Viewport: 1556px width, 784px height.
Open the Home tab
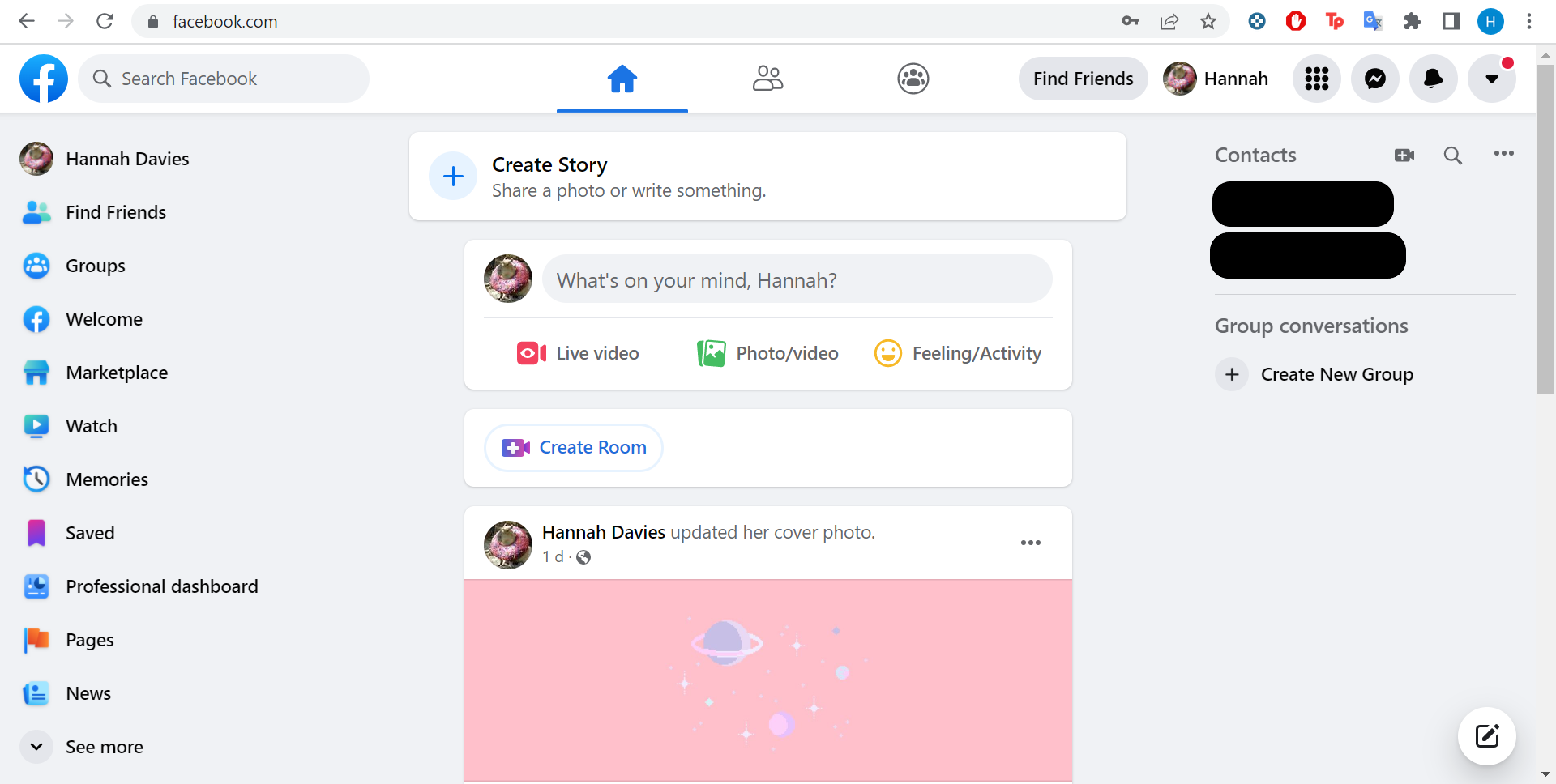[x=622, y=79]
